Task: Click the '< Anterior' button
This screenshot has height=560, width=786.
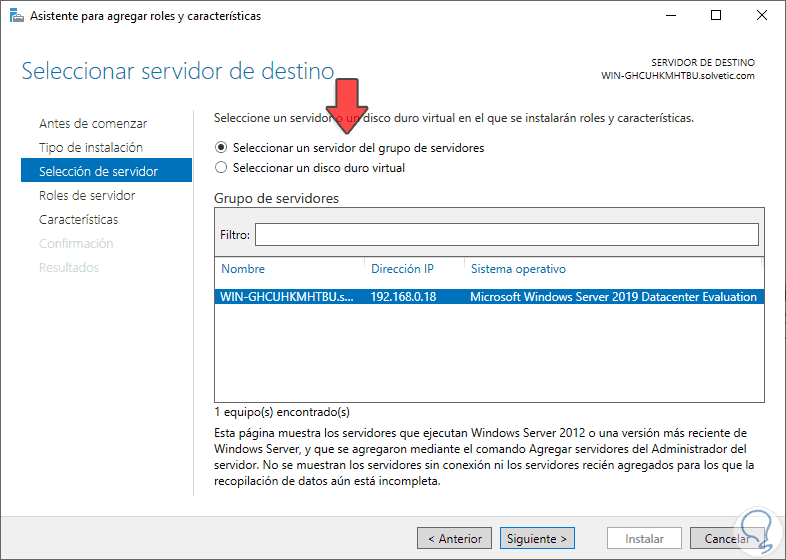Action: (x=454, y=538)
